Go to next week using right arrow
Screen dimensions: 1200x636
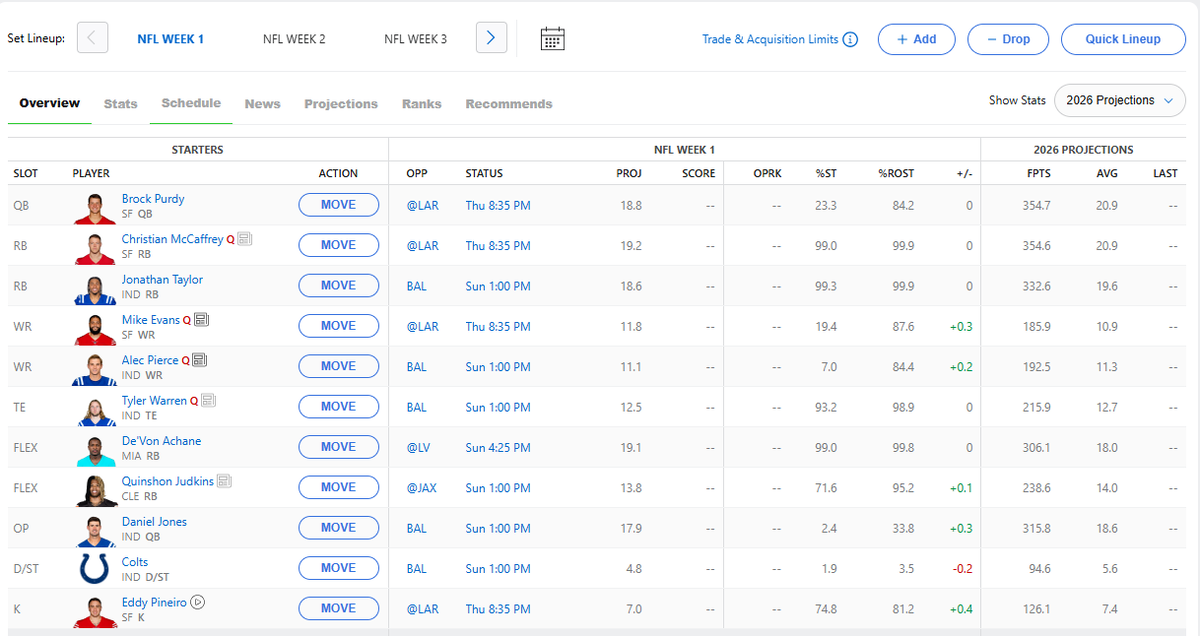[491, 38]
